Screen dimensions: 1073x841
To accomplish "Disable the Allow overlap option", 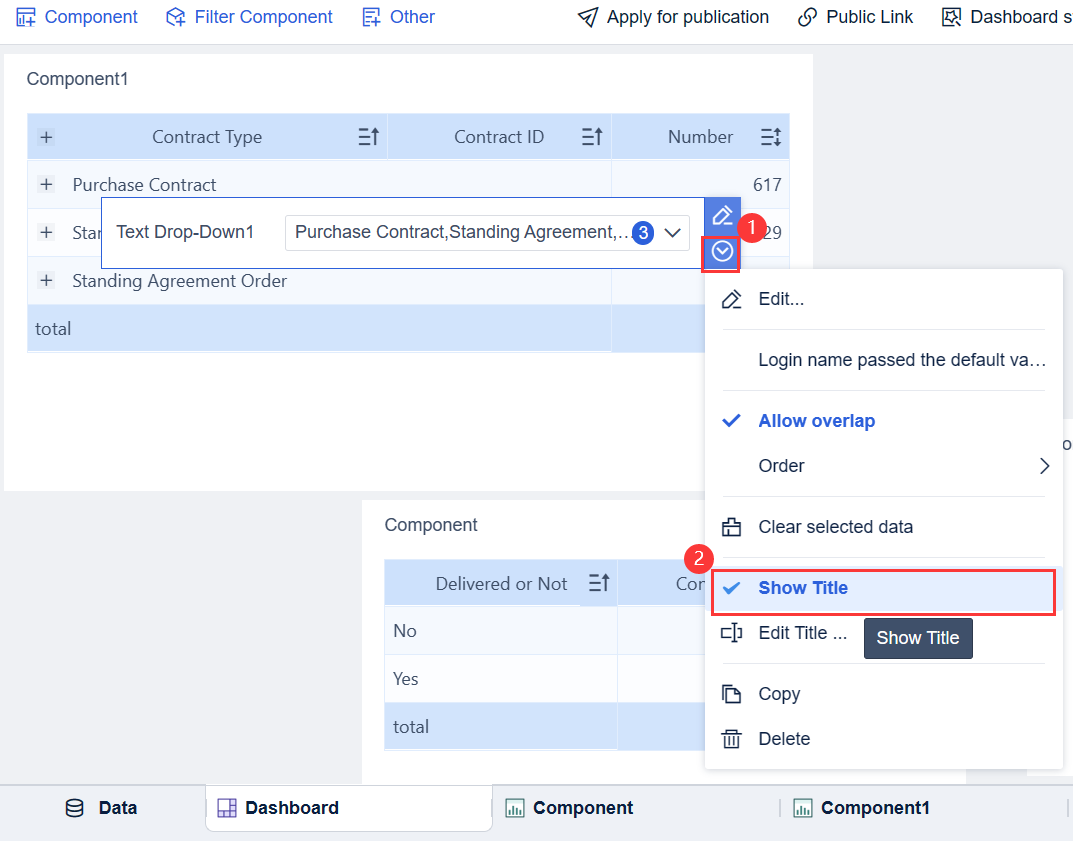I will pos(816,421).
